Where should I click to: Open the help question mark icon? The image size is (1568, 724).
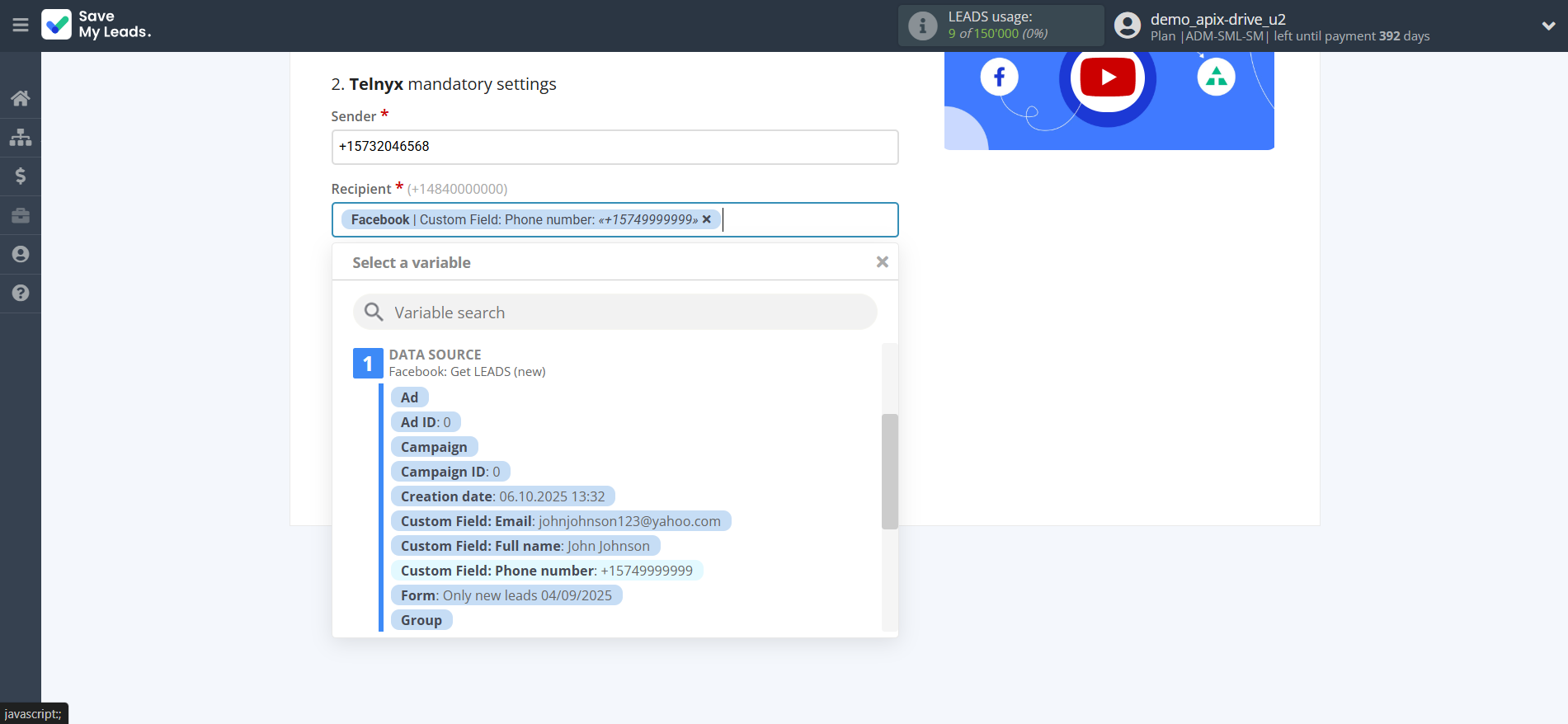point(21,293)
